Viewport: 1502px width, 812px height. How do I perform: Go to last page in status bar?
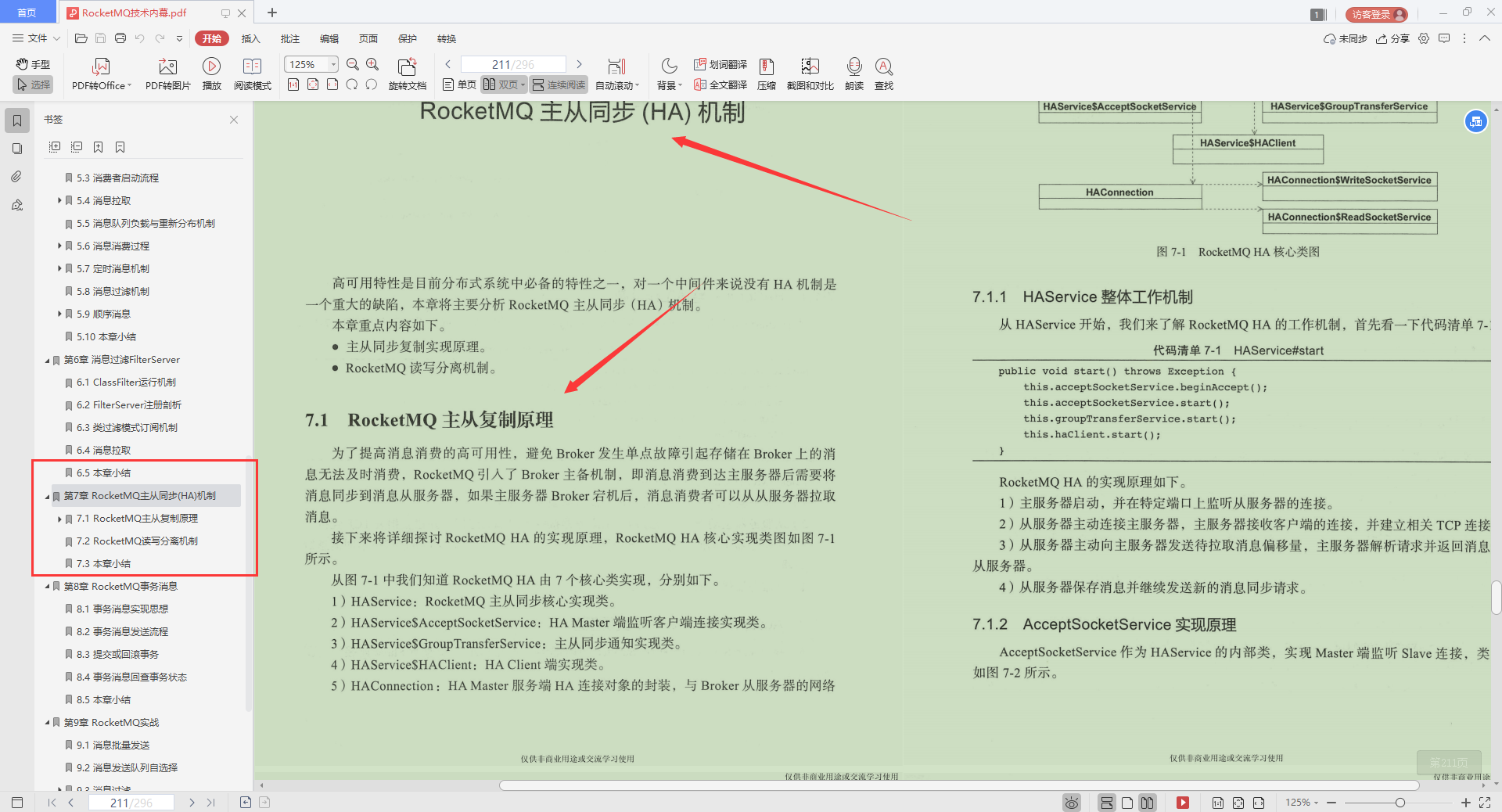coord(210,803)
